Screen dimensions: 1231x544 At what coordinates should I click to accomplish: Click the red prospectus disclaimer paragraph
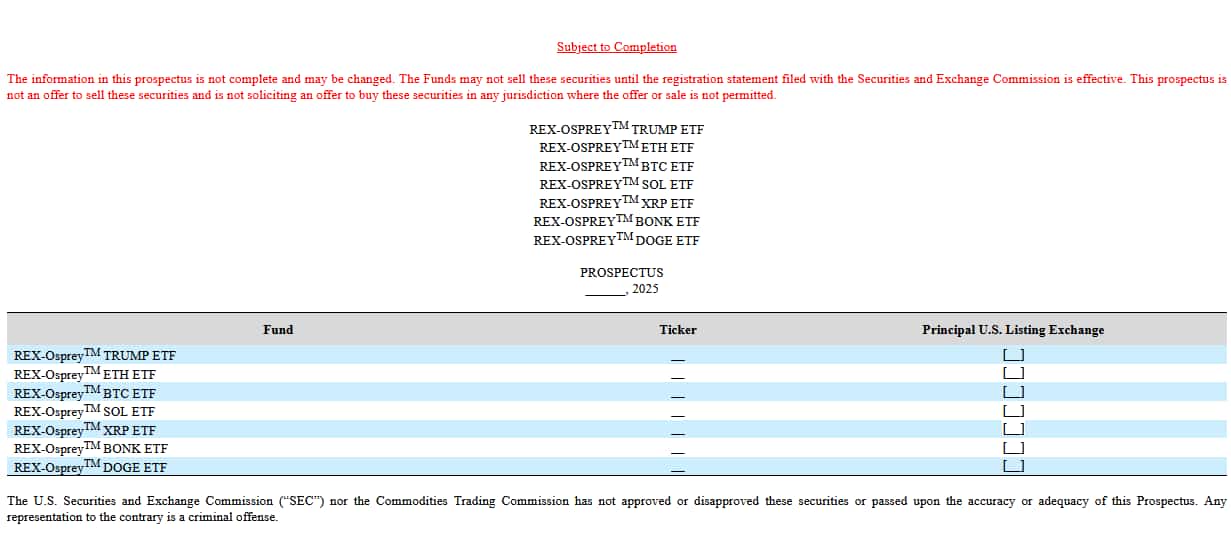point(615,87)
